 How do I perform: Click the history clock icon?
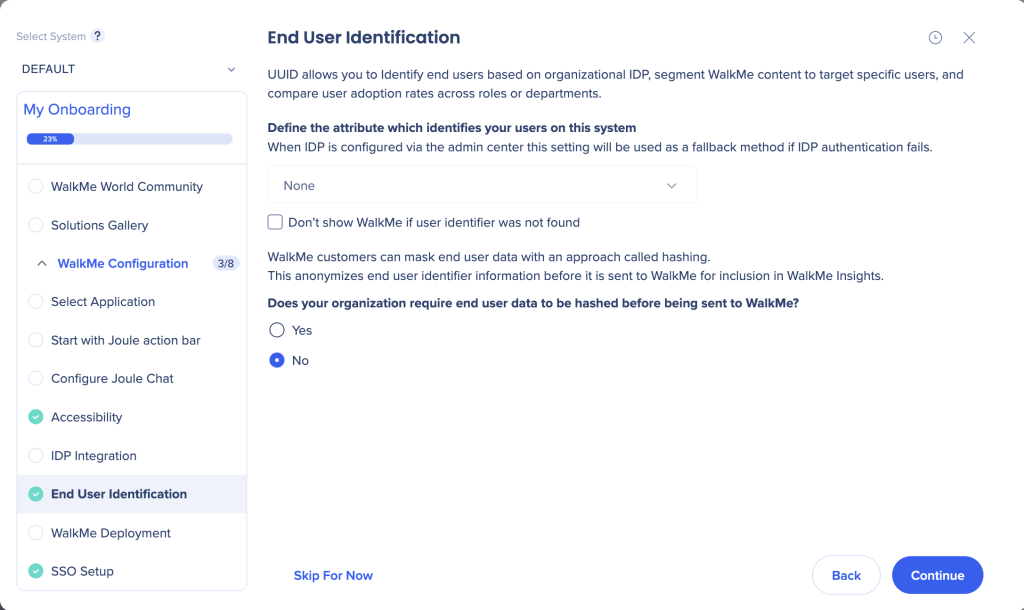pos(935,38)
